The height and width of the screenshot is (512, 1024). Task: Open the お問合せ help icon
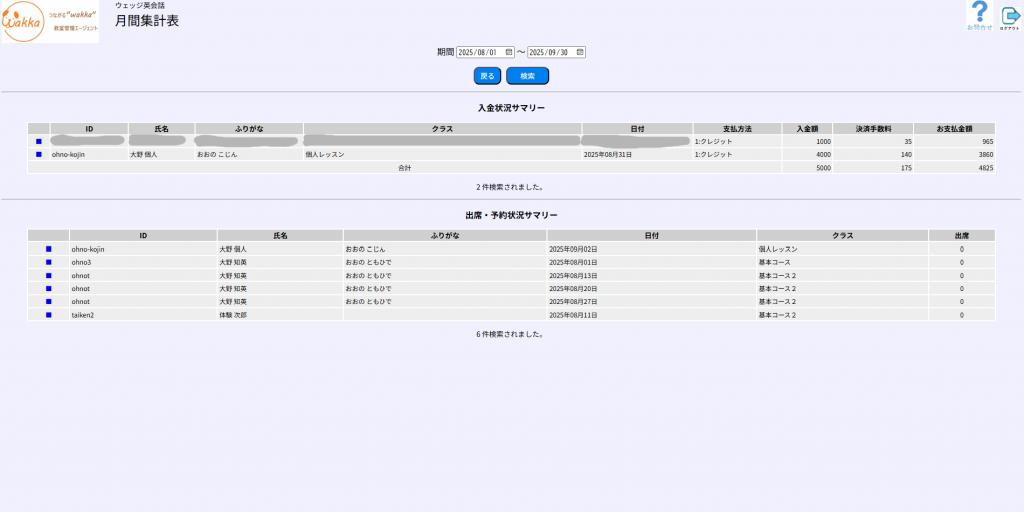pyautogui.click(x=980, y=16)
